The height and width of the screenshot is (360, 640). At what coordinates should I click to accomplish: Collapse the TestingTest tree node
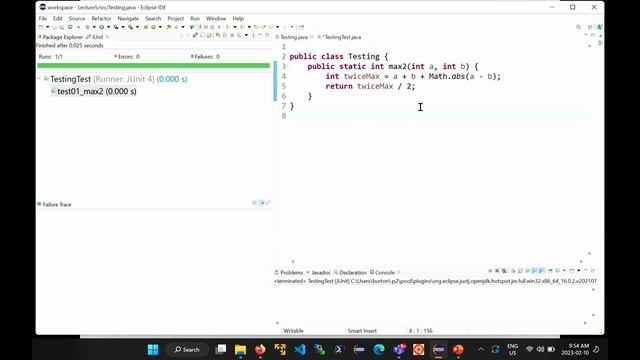(40, 79)
